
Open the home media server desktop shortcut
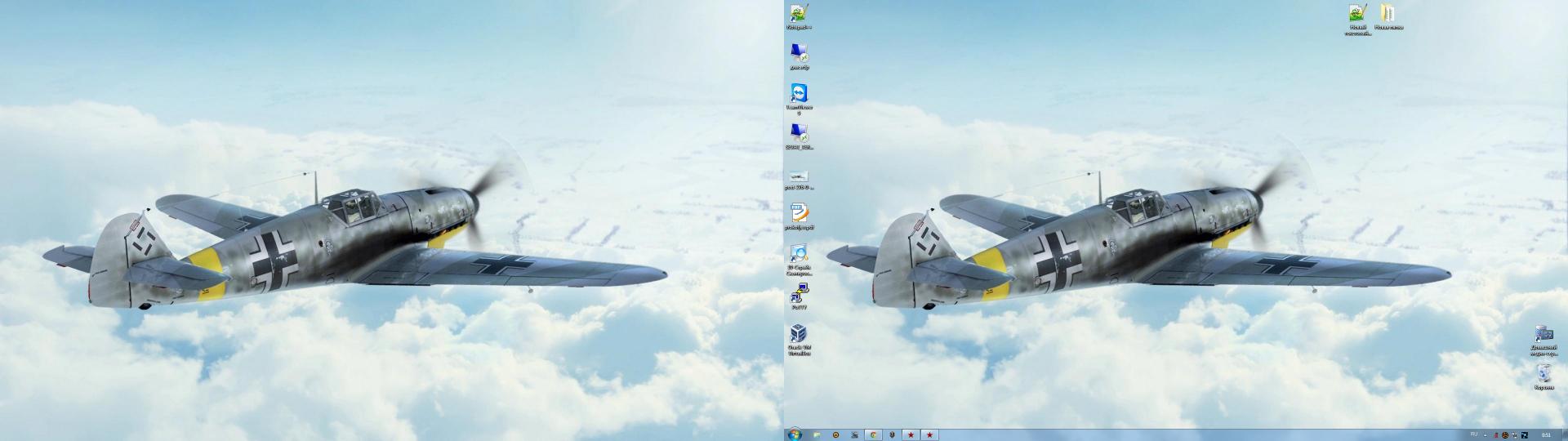click(1543, 340)
